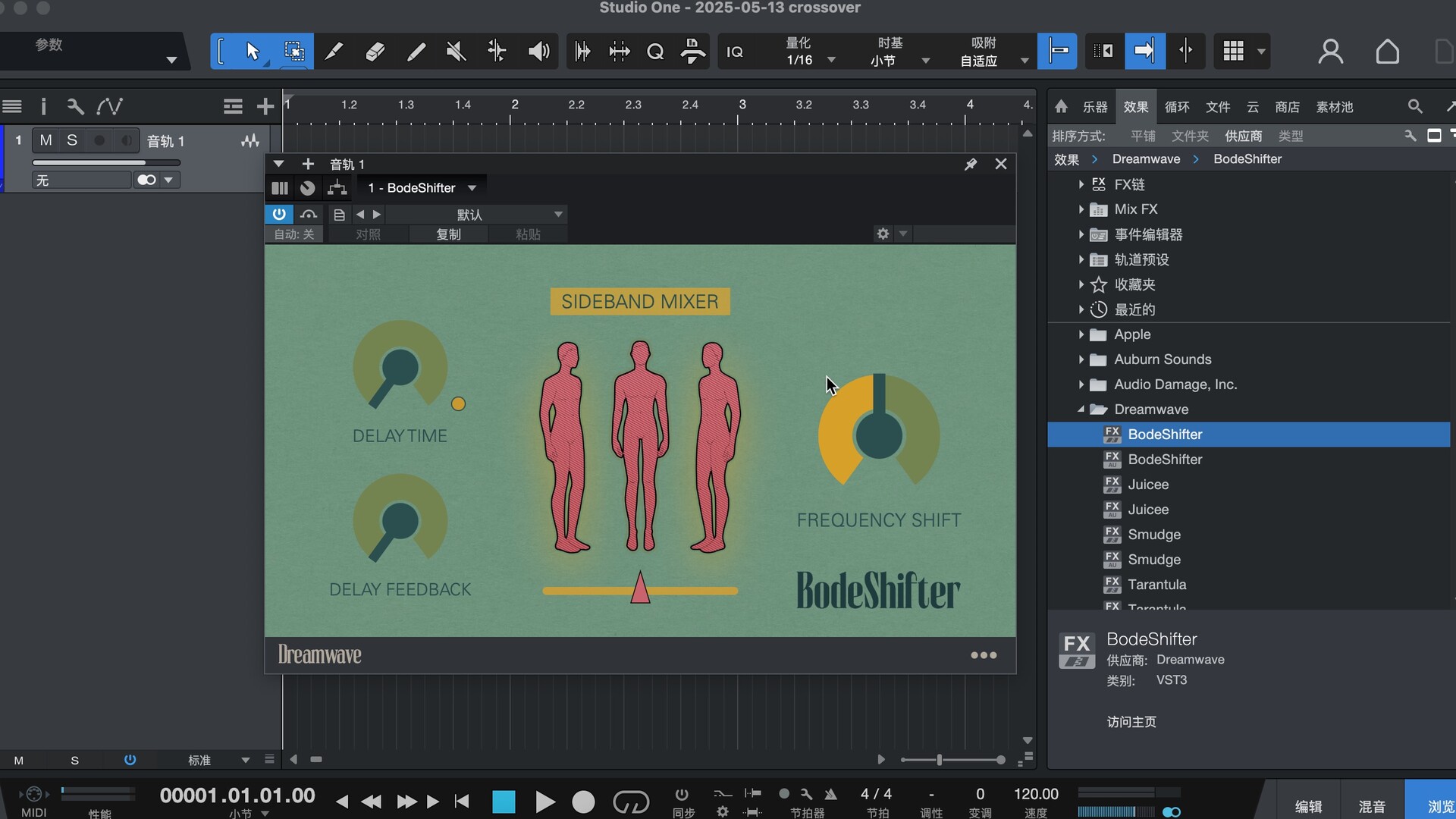Image resolution: width=1456 pixels, height=819 pixels.
Task: Click the 复制 button in plugin header
Action: [448, 234]
